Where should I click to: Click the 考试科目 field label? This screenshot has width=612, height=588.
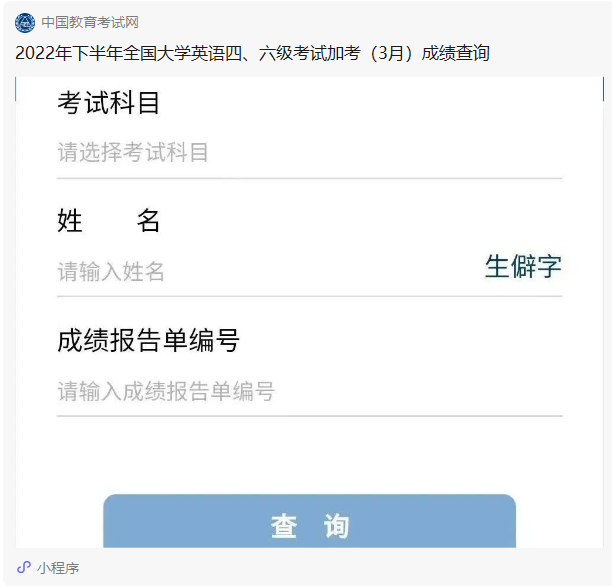coord(109,103)
